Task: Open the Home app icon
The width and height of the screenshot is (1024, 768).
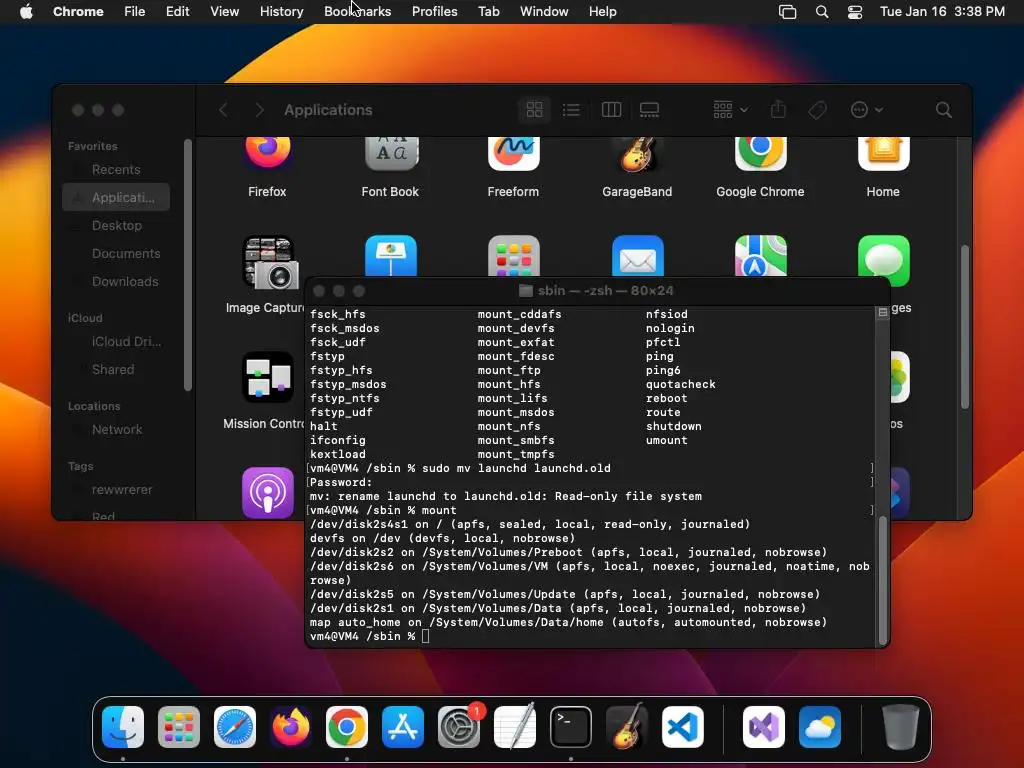Action: click(883, 153)
